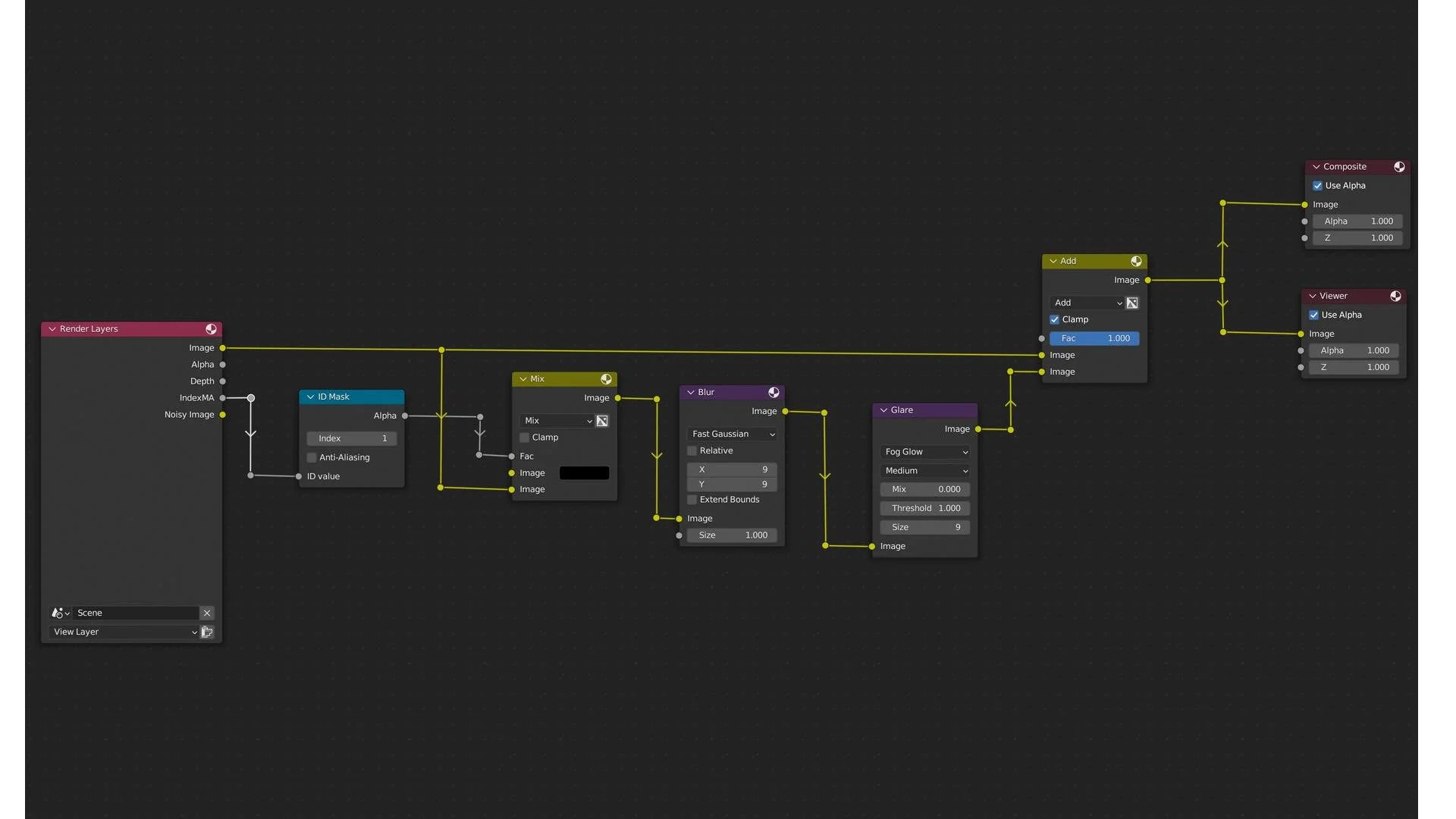Open the Fog Glow glare type dropdown
This screenshot has width=1456, height=819.
925,452
